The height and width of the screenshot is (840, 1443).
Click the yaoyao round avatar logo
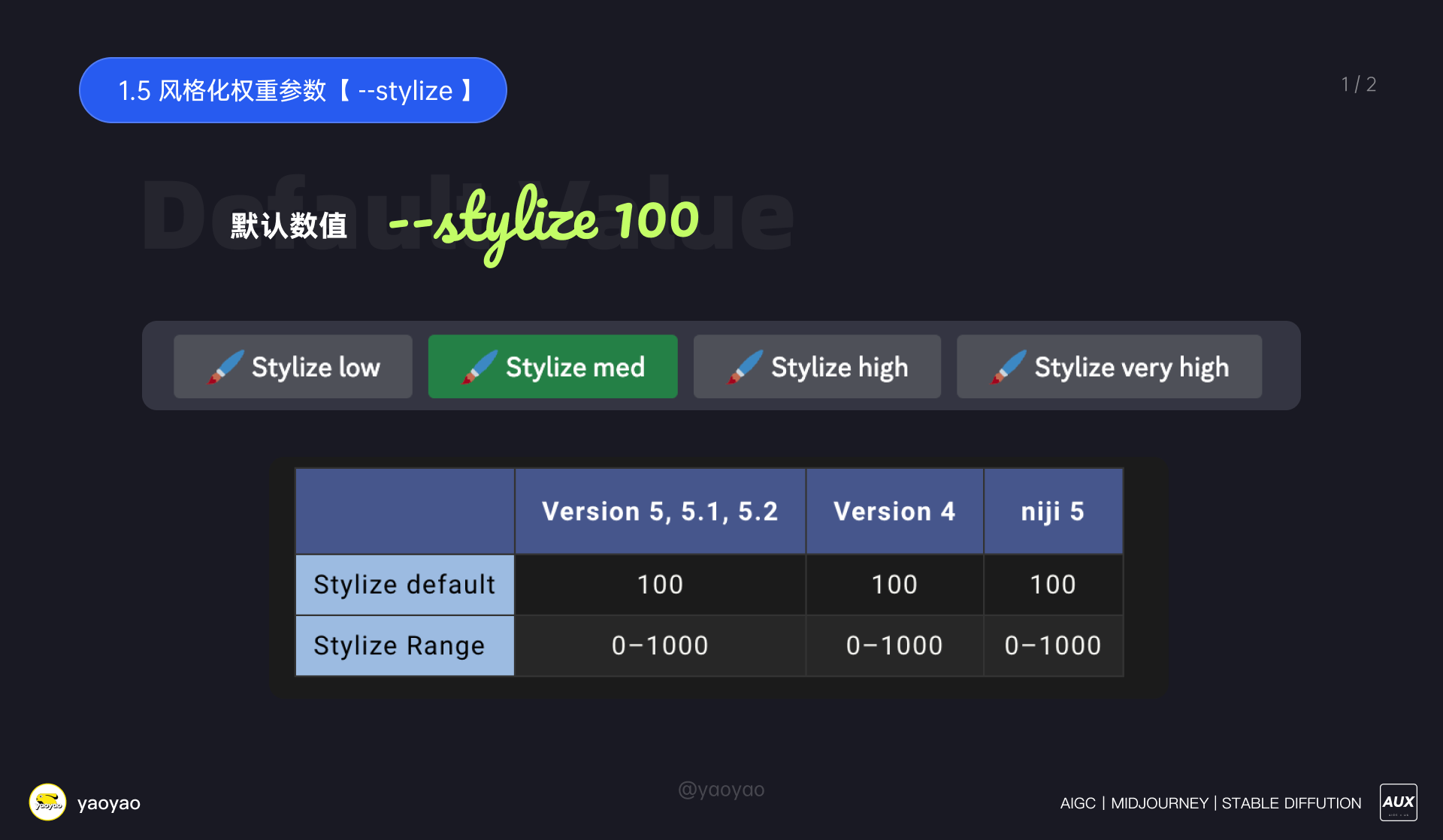(47, 802)
